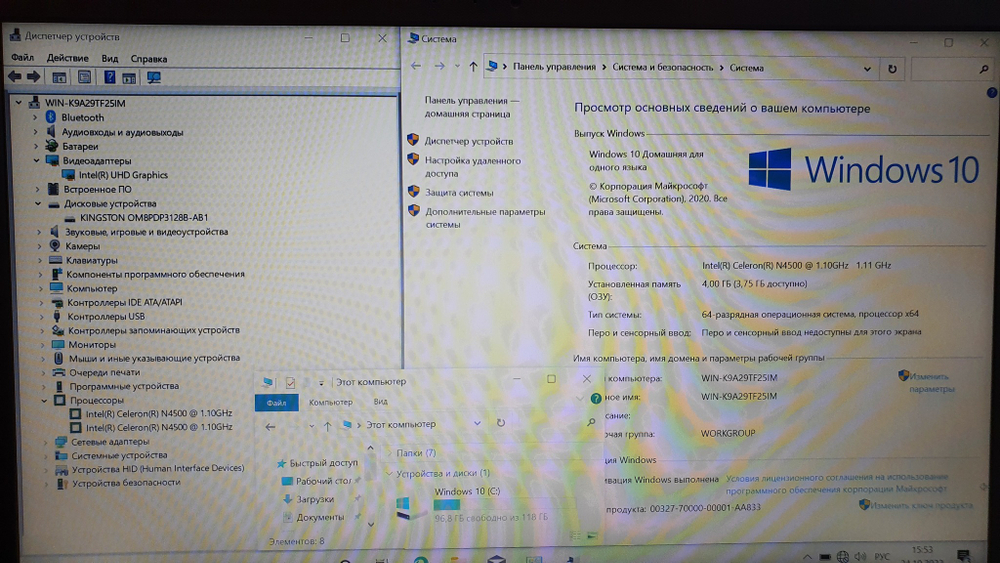
Task: Open Файл menu in Device Manager
Action: click(22, 57)
